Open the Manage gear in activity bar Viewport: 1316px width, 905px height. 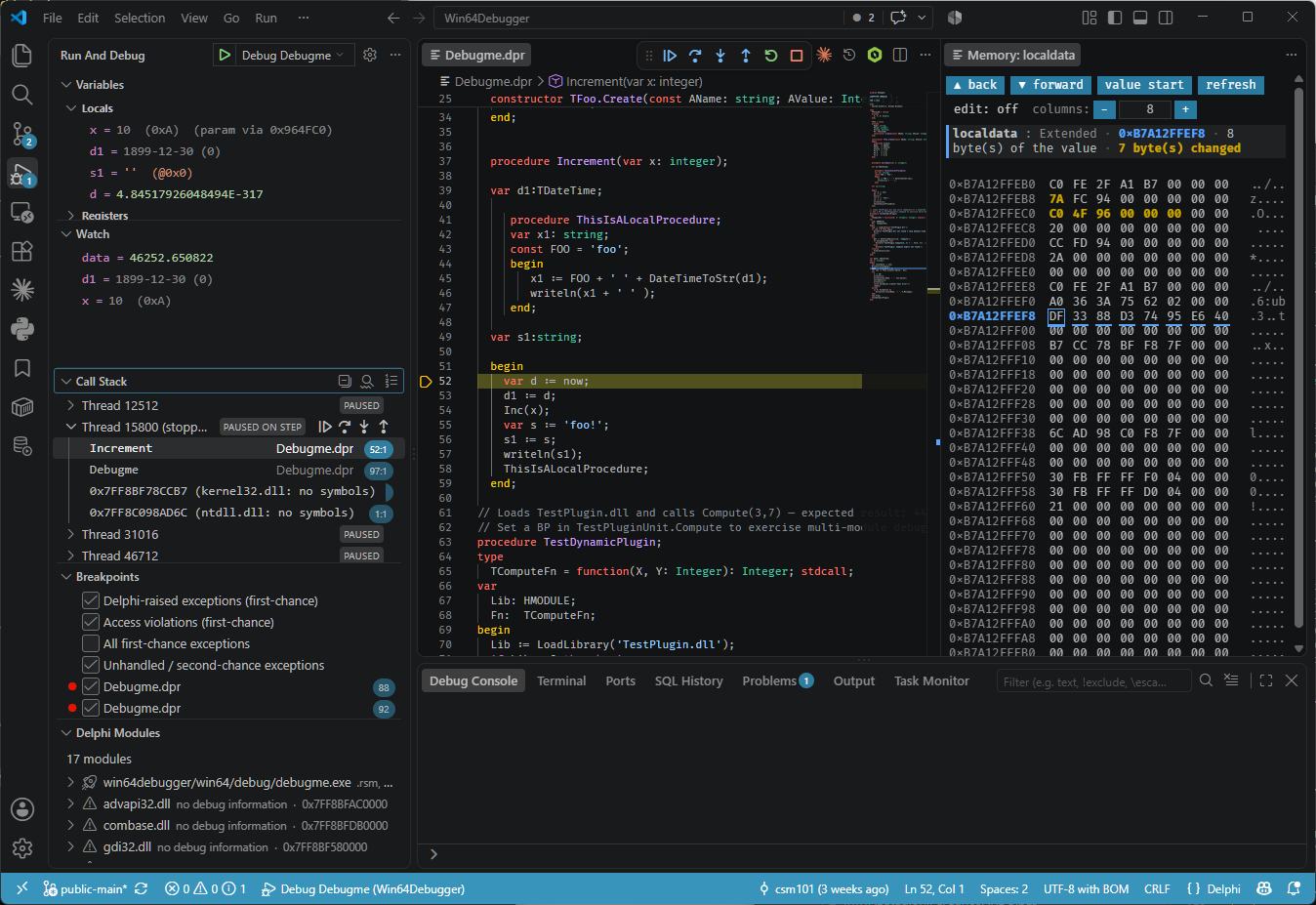point(21,848)
